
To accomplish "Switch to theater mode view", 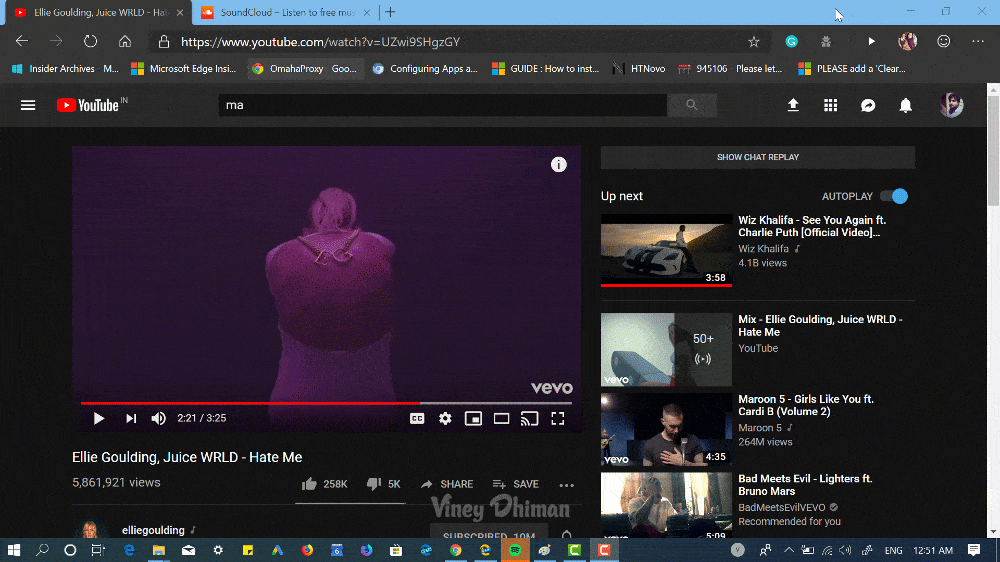I will [501, 418].
